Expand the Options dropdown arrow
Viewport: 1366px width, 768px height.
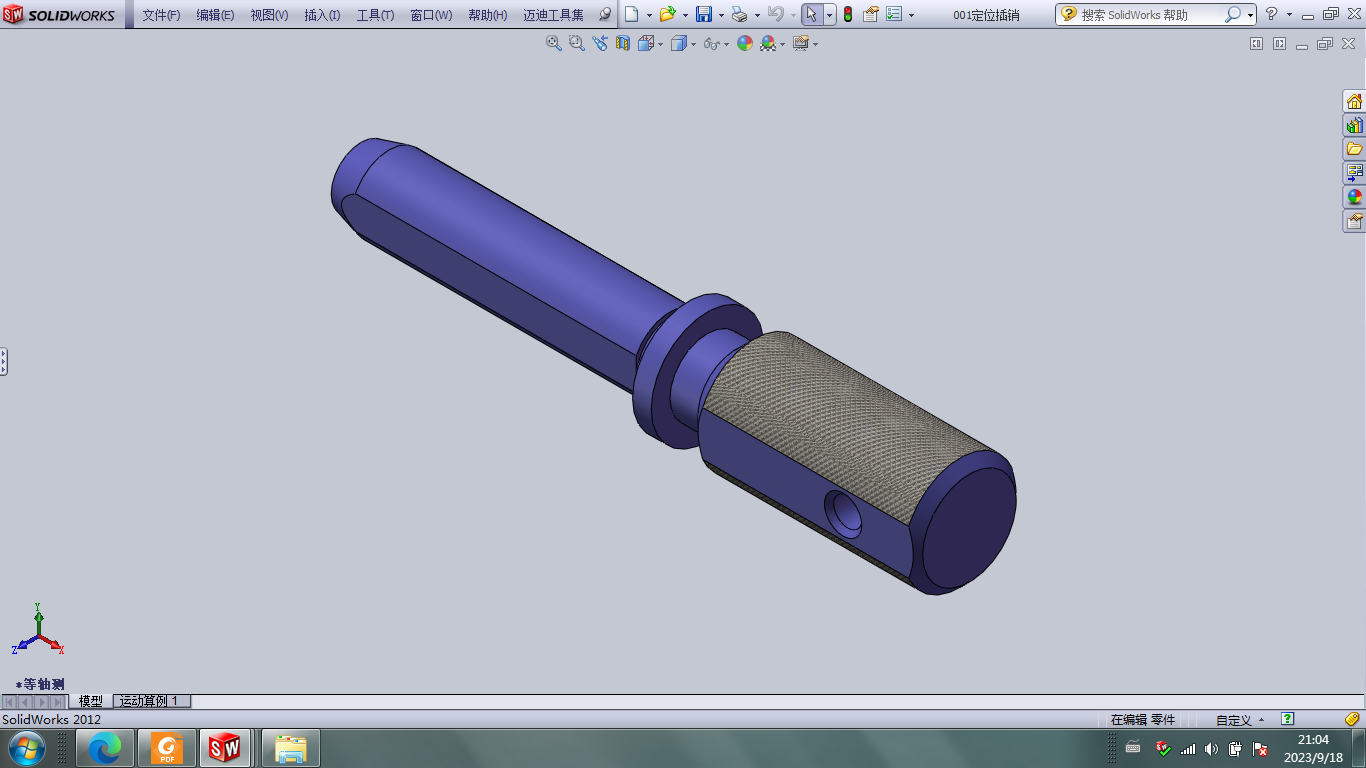911,15
